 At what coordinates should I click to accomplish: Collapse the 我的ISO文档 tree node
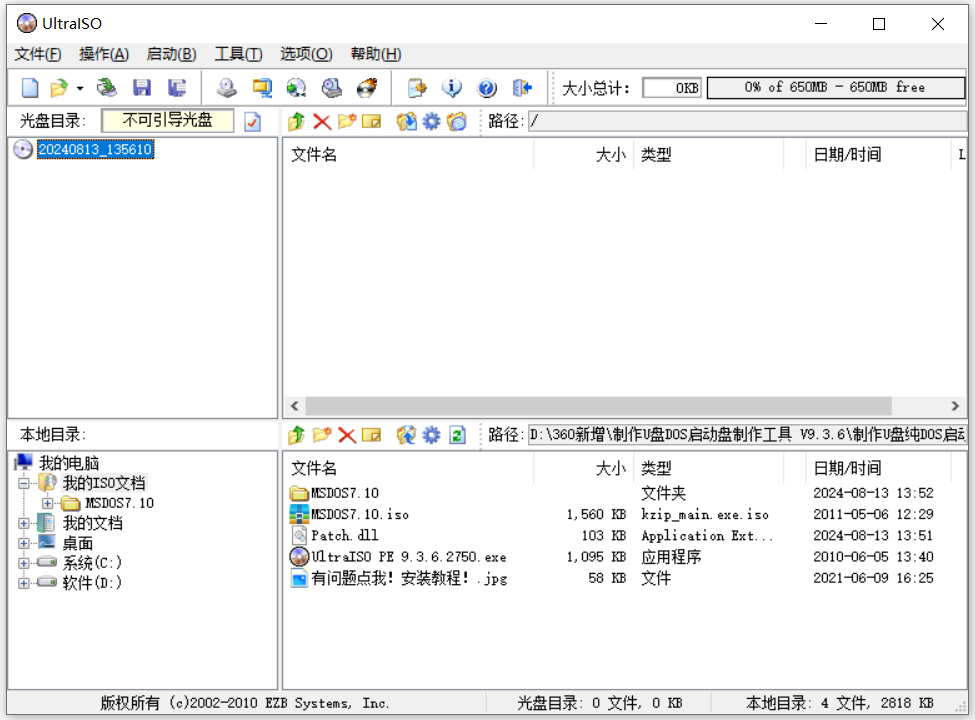coord(24,483)
